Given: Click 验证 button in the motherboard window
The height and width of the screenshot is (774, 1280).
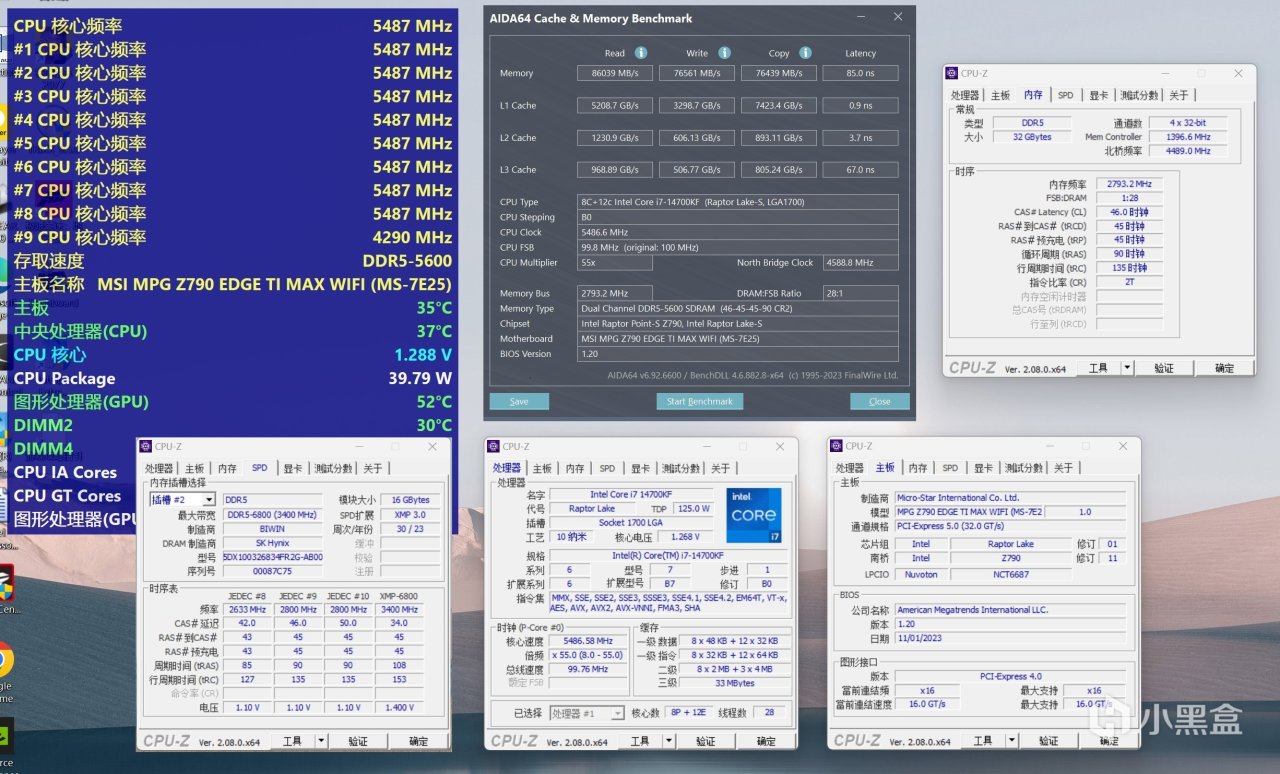Looking at the screenshot, I should [1048, 741].
